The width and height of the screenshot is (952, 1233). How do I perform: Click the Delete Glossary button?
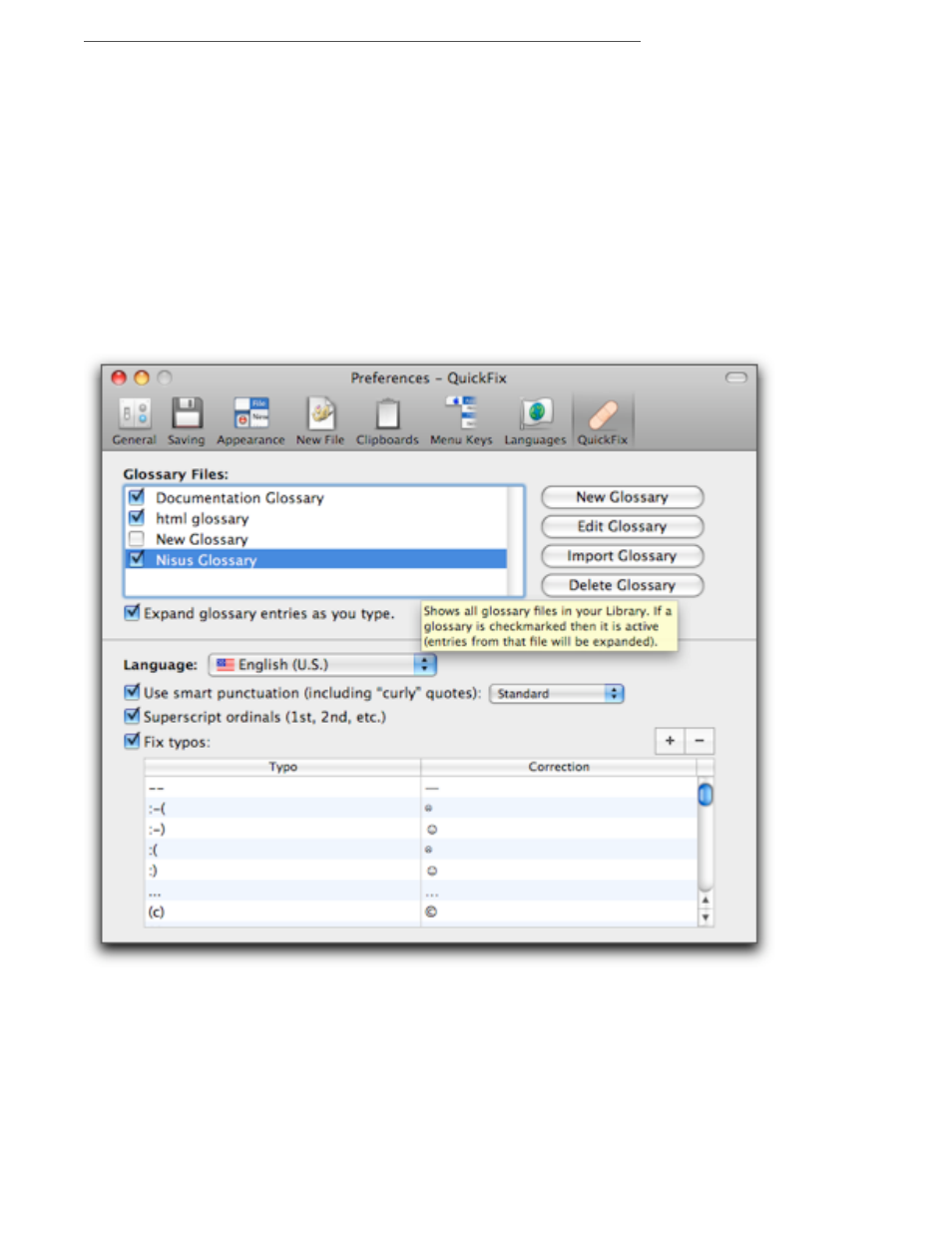[x=622, y=585]
